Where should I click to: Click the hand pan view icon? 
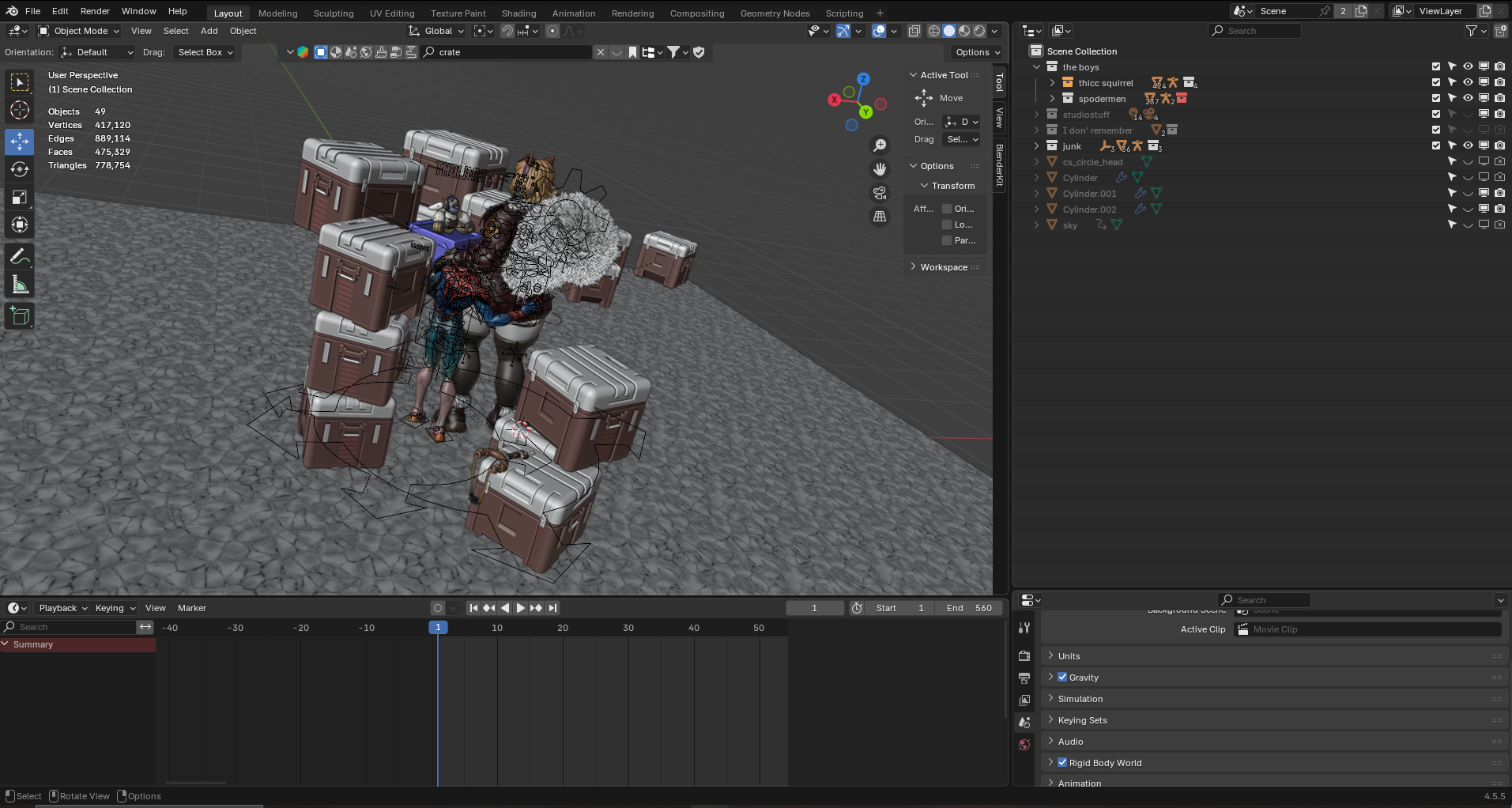coord(880,169)
